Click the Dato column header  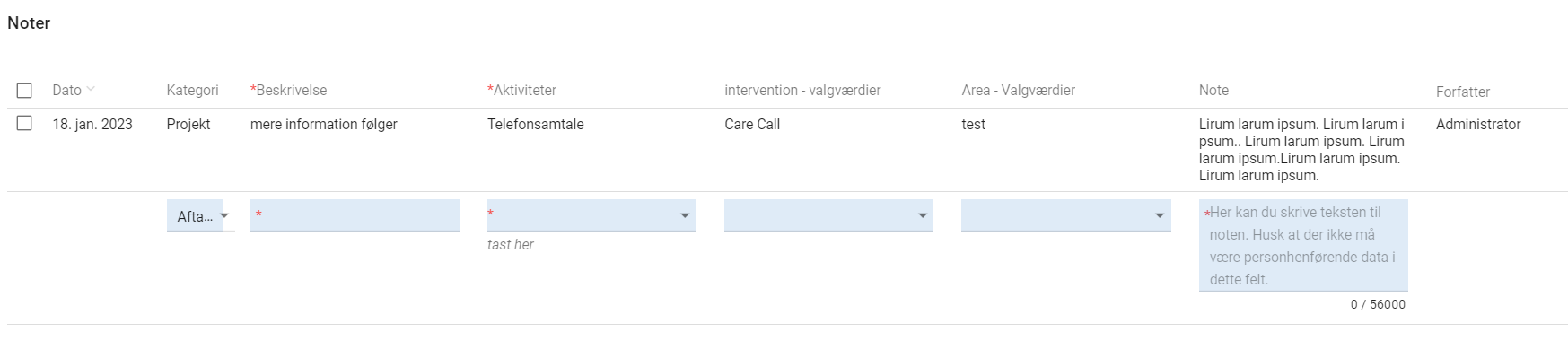66,90
